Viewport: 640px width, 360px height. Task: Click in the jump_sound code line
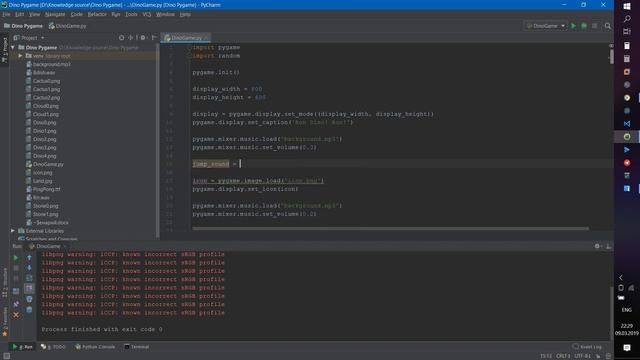coord(402,164)
